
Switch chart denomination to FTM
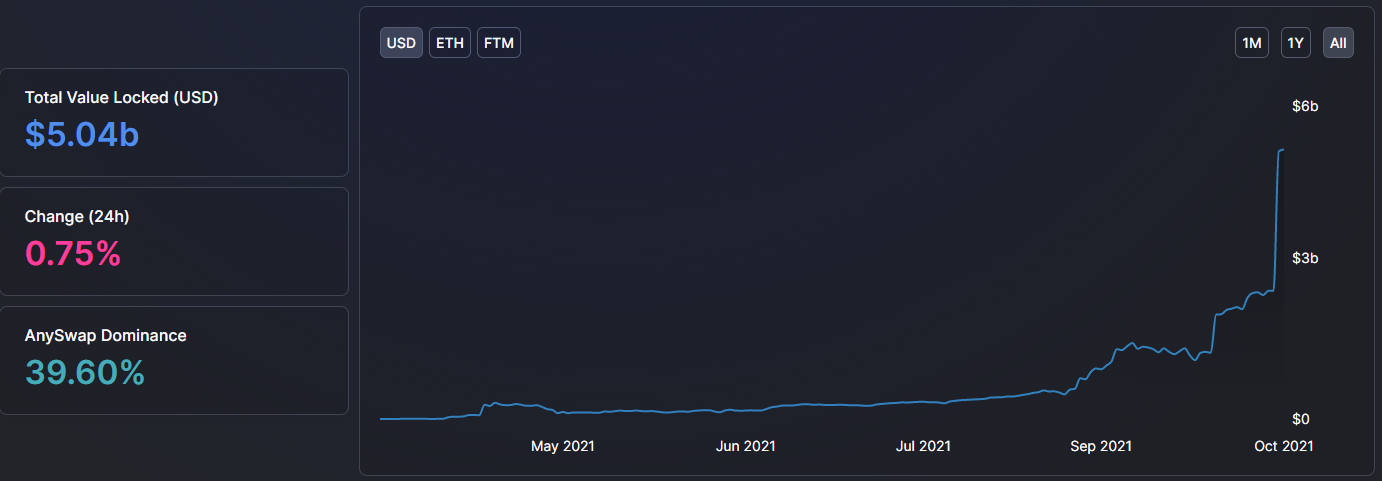(499, 43)
